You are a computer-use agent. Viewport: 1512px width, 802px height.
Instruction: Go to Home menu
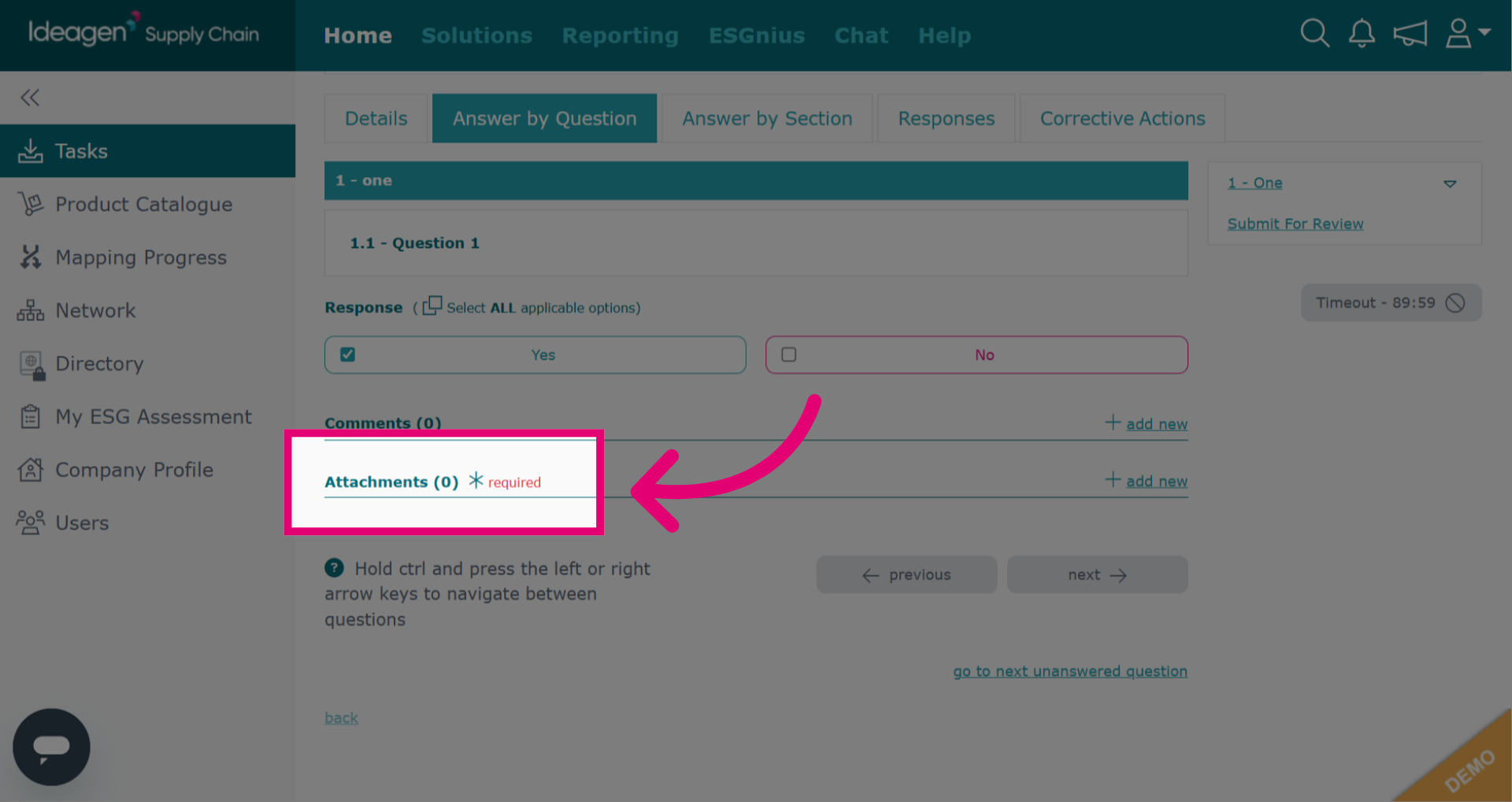pos(358,35)
